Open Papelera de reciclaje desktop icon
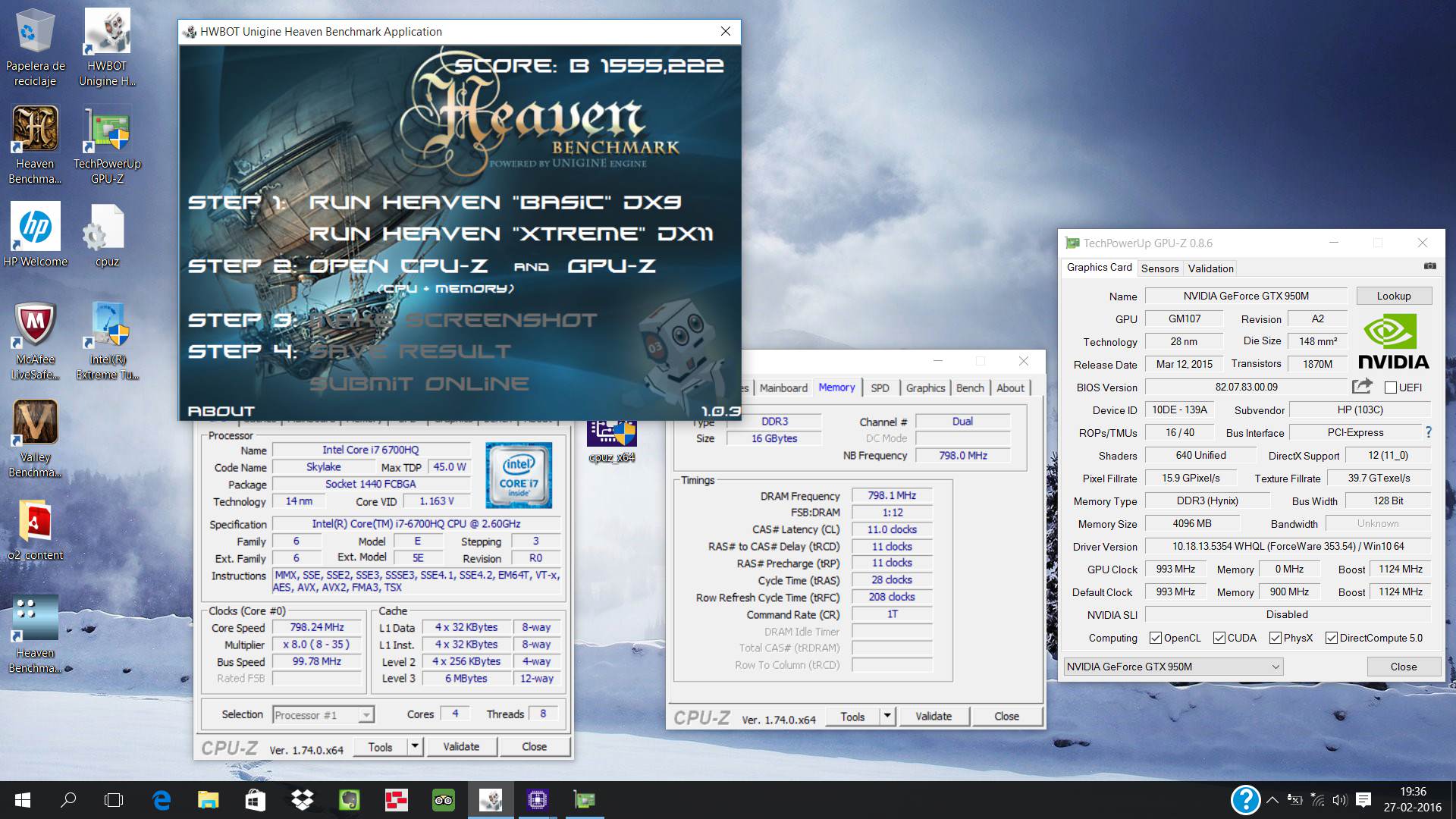This screenshot has height=819, width=1456. tap(35, 47)
